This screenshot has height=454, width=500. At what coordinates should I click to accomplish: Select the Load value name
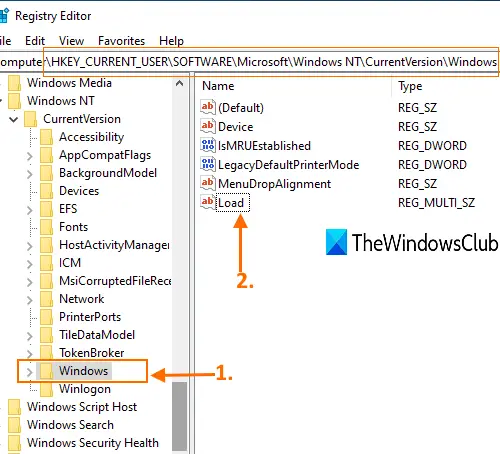(x=232, y=202)
